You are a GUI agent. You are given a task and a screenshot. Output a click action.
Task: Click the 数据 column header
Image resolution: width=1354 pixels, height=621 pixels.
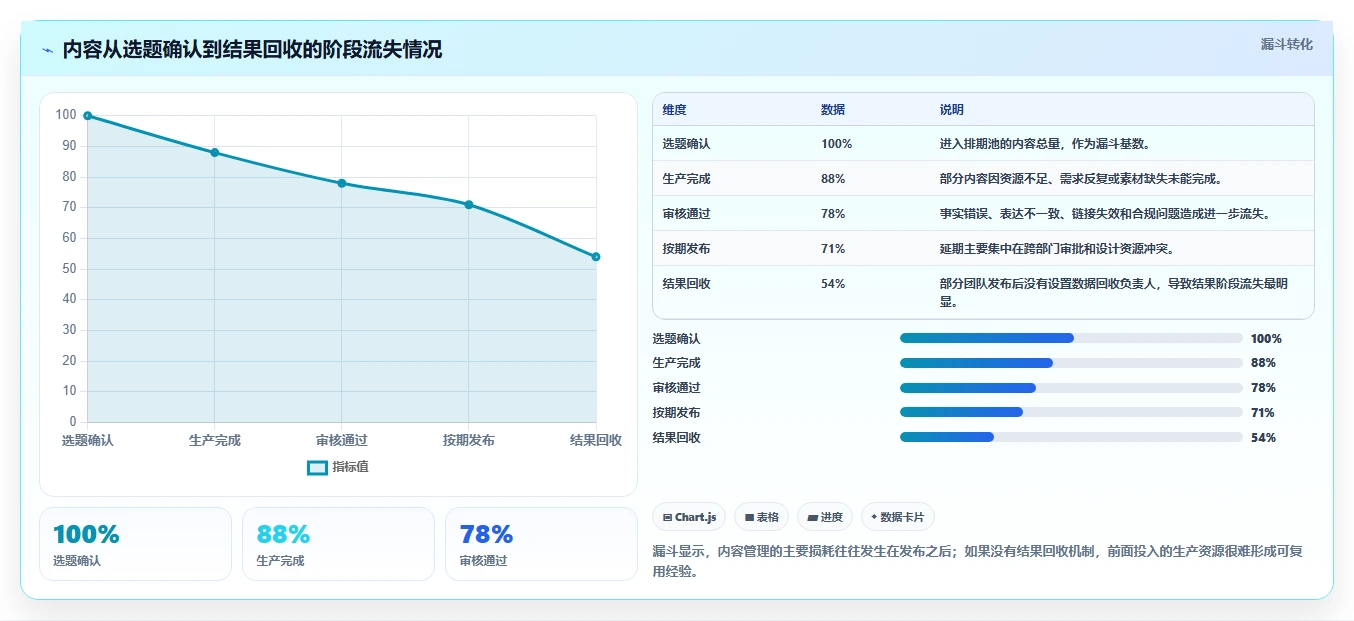[833, 110]
